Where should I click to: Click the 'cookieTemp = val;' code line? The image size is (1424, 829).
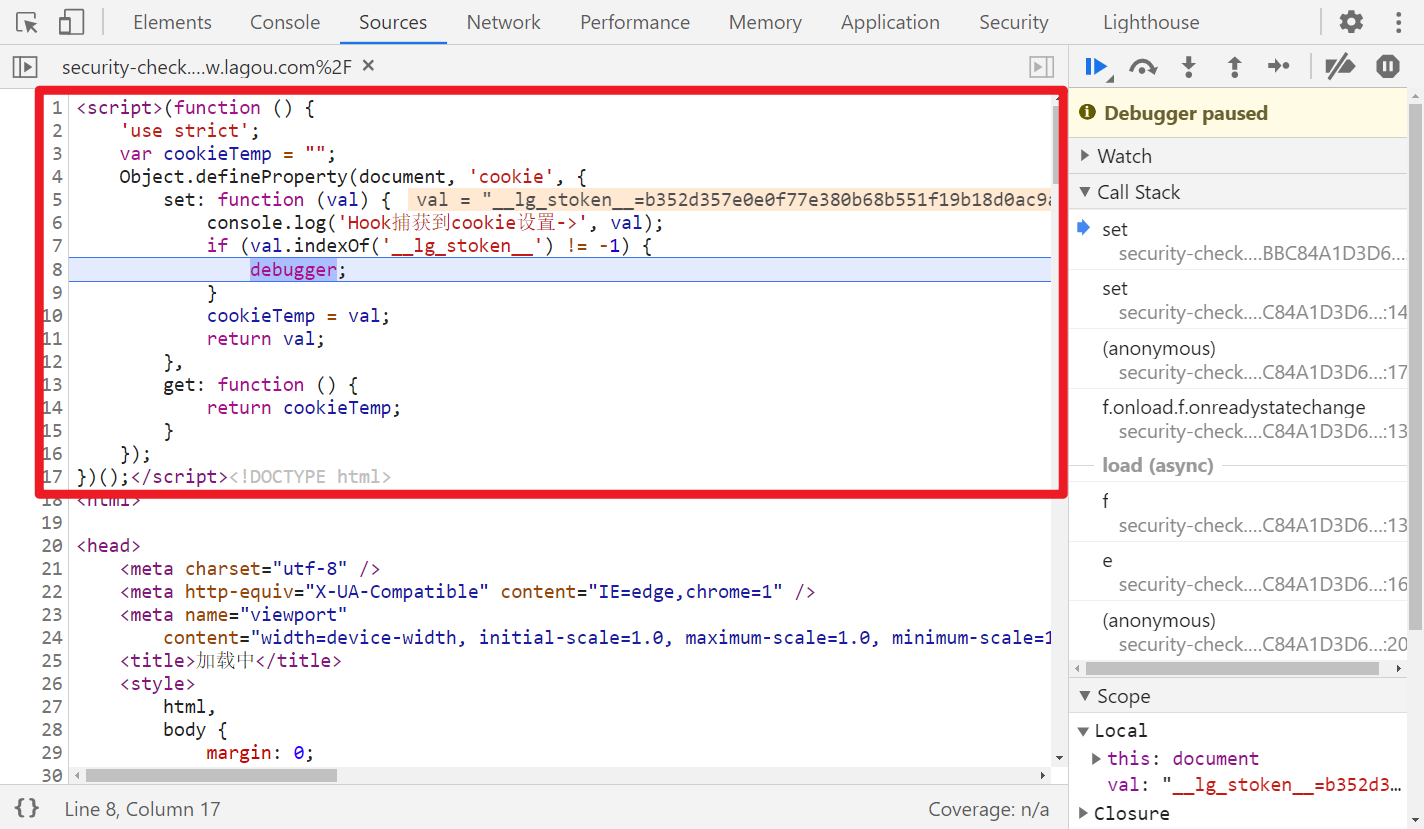(x=298, y=315)
